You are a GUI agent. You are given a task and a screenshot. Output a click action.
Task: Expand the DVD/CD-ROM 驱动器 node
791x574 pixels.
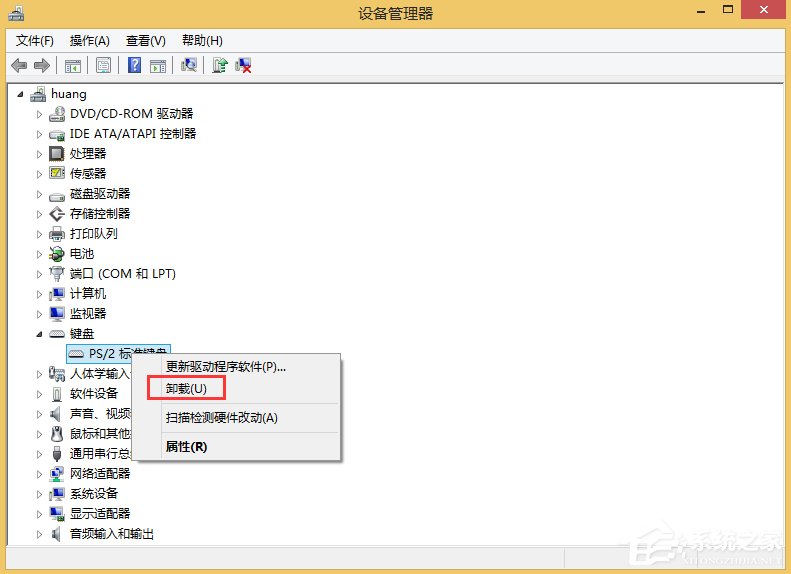point(39,114)
